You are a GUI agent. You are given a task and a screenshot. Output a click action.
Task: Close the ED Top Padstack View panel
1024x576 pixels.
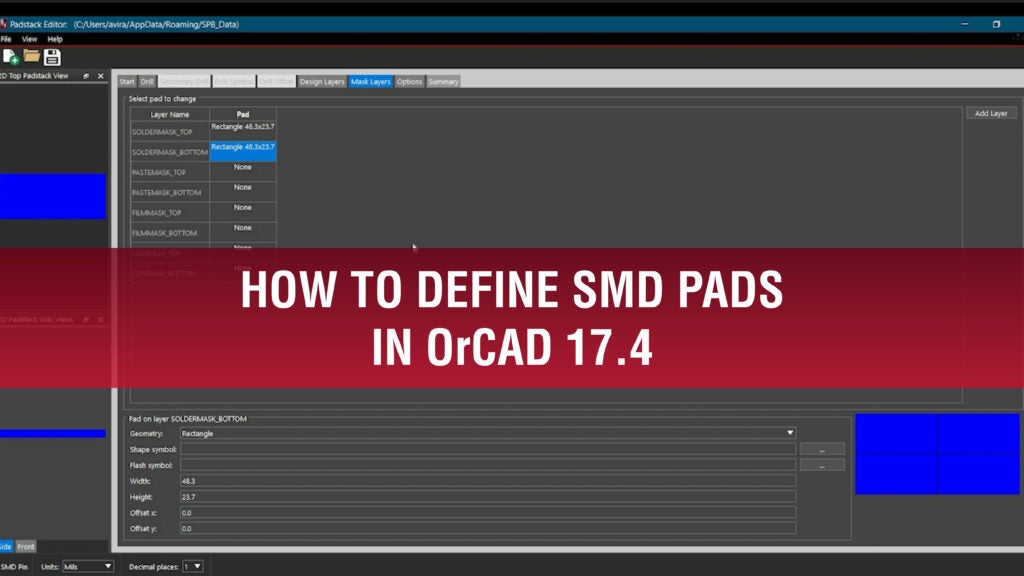(x=100, y=75)
